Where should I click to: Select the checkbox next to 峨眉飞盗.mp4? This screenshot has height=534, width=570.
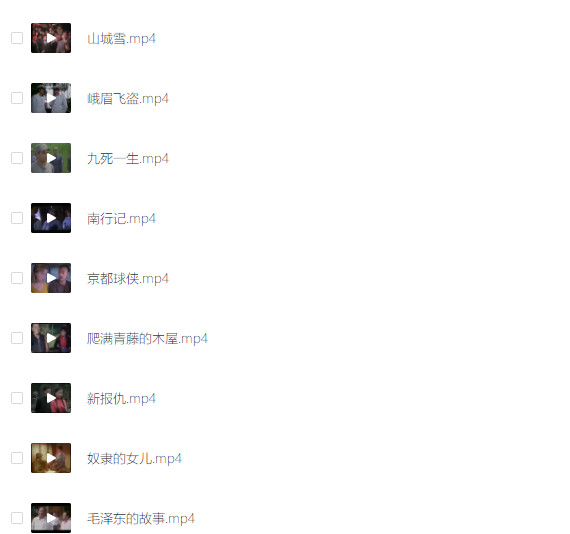tap(17, 98)
